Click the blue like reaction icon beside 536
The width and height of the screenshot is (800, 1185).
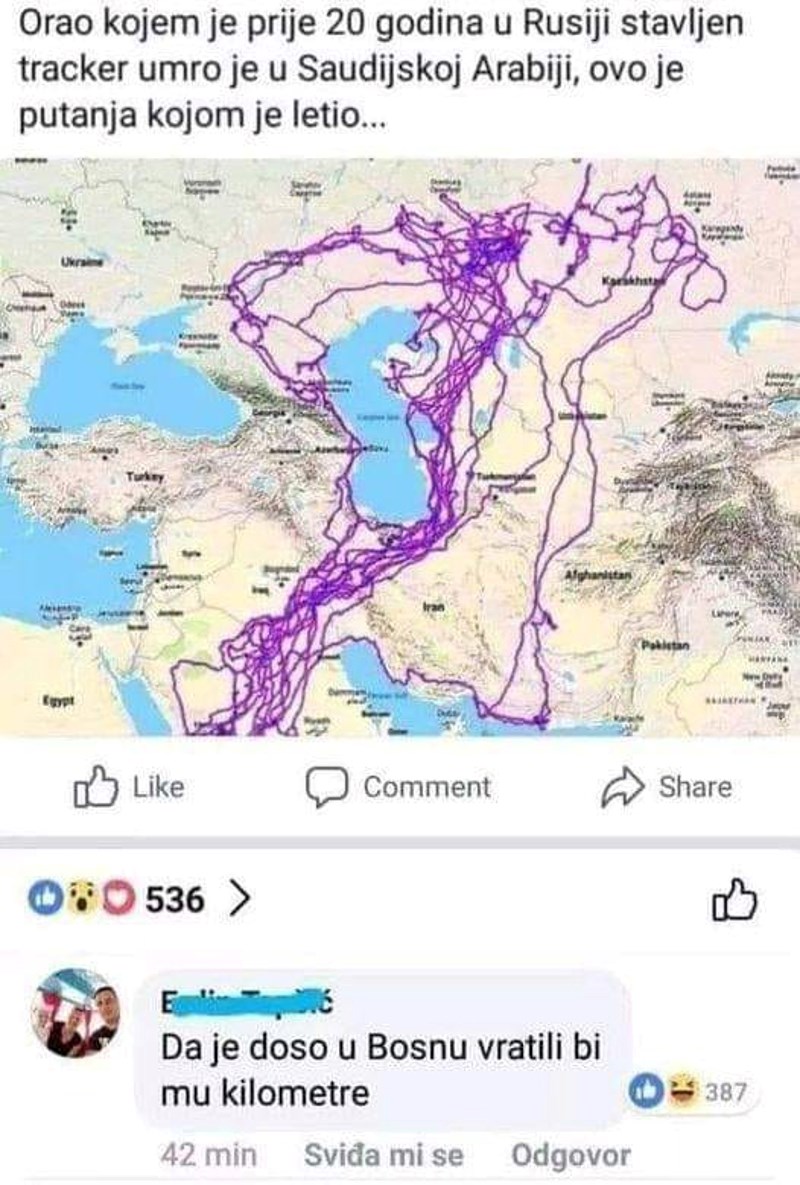[45, 898]
